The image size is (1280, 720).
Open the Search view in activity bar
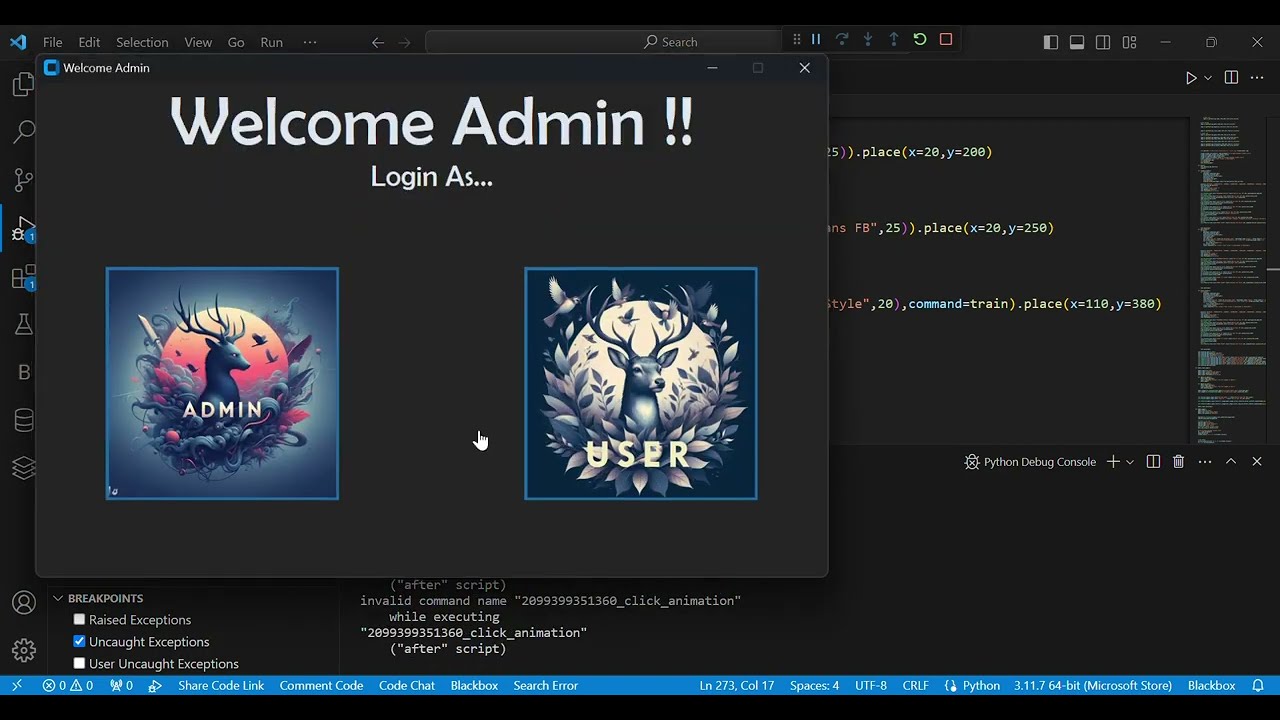(23, 132)
